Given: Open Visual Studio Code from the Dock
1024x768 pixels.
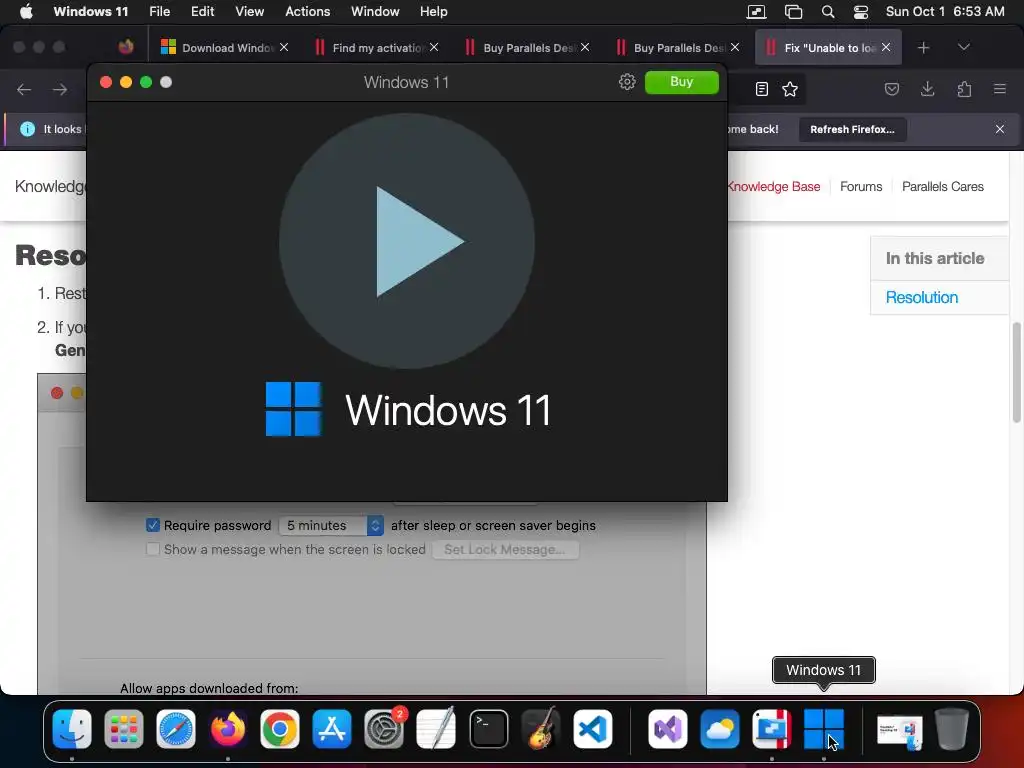Looking at the screenshot, I should [593, 729].
